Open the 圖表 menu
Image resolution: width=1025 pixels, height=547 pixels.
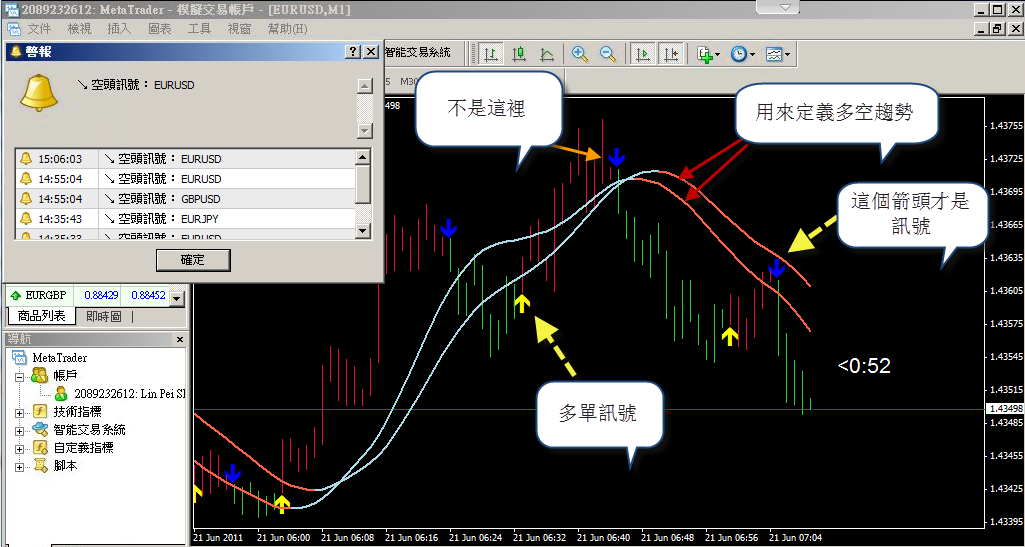pos(160,29)
